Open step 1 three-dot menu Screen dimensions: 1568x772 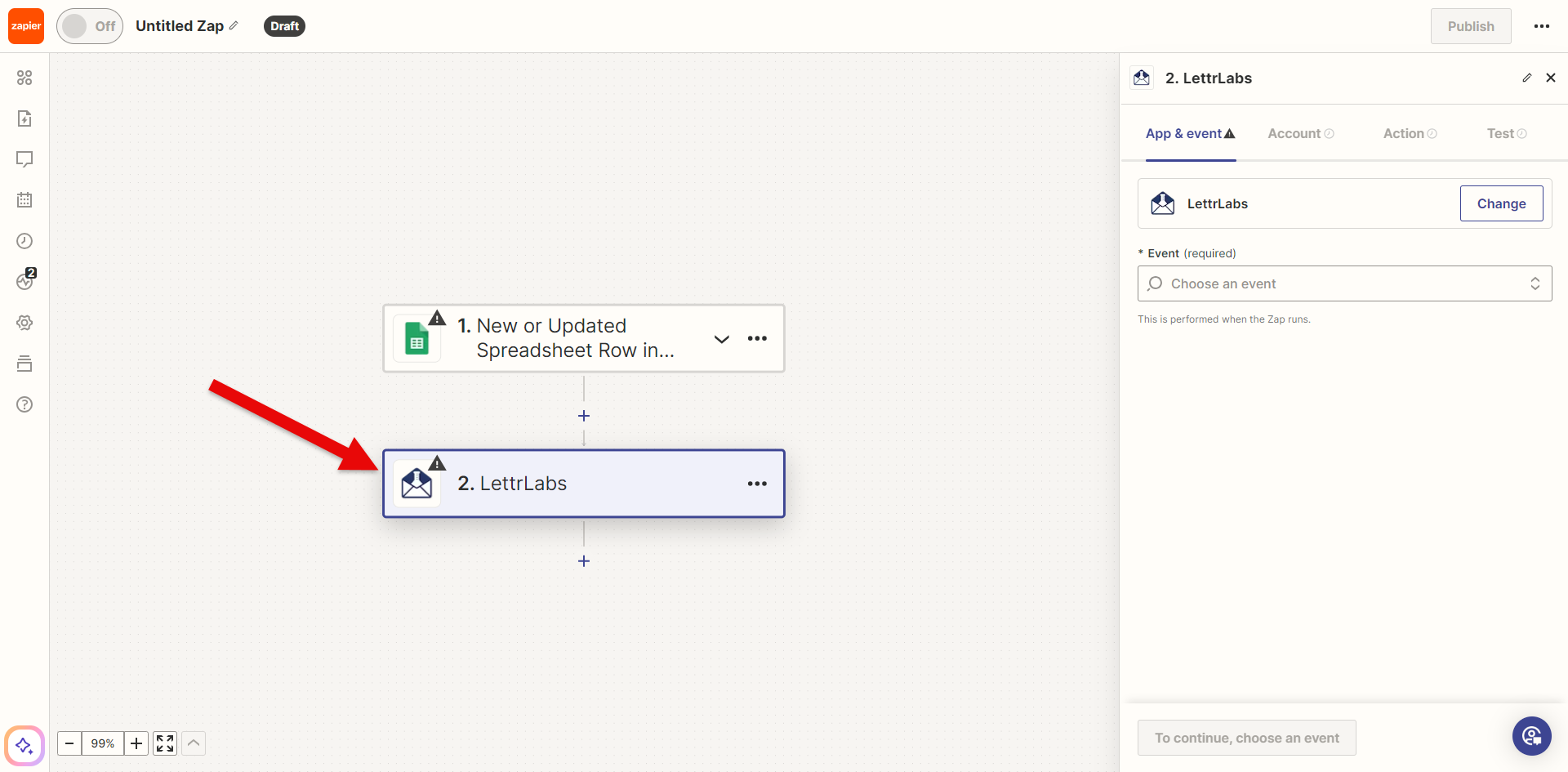click(x=757, y=338)
